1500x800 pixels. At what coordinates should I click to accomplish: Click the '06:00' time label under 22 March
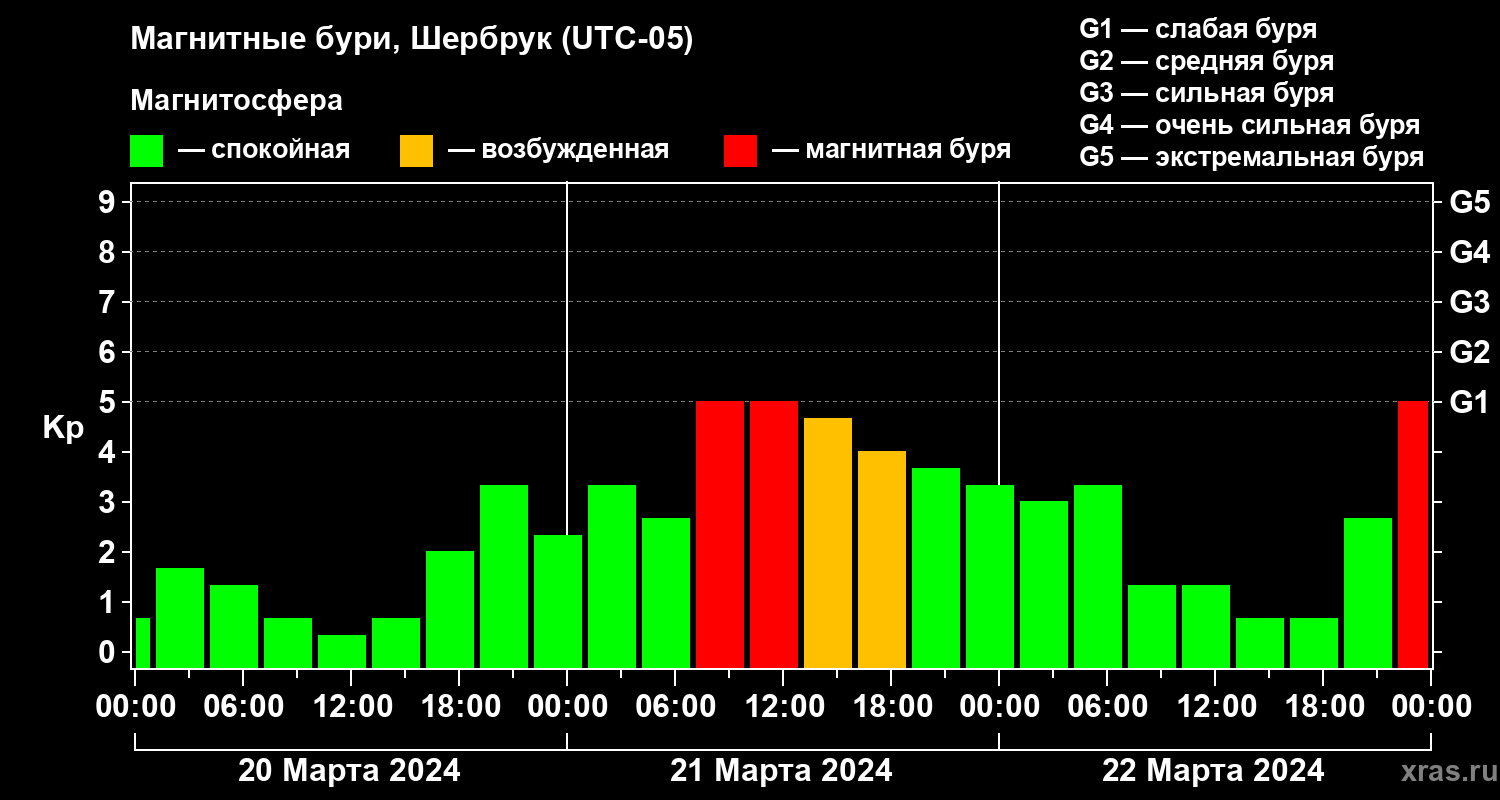pos(1106,707)
